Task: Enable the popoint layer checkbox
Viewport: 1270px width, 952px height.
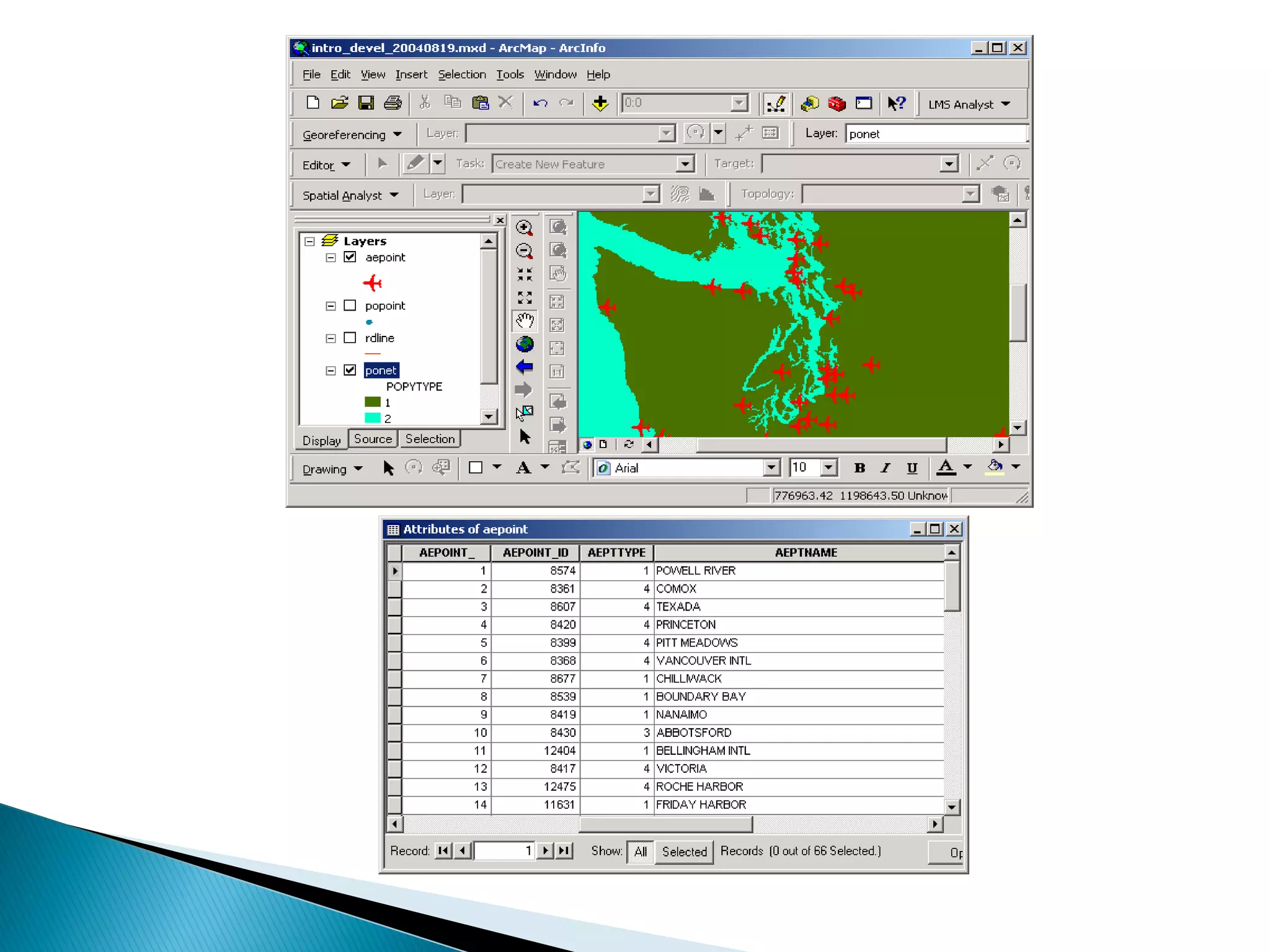Action: [350, 306]
